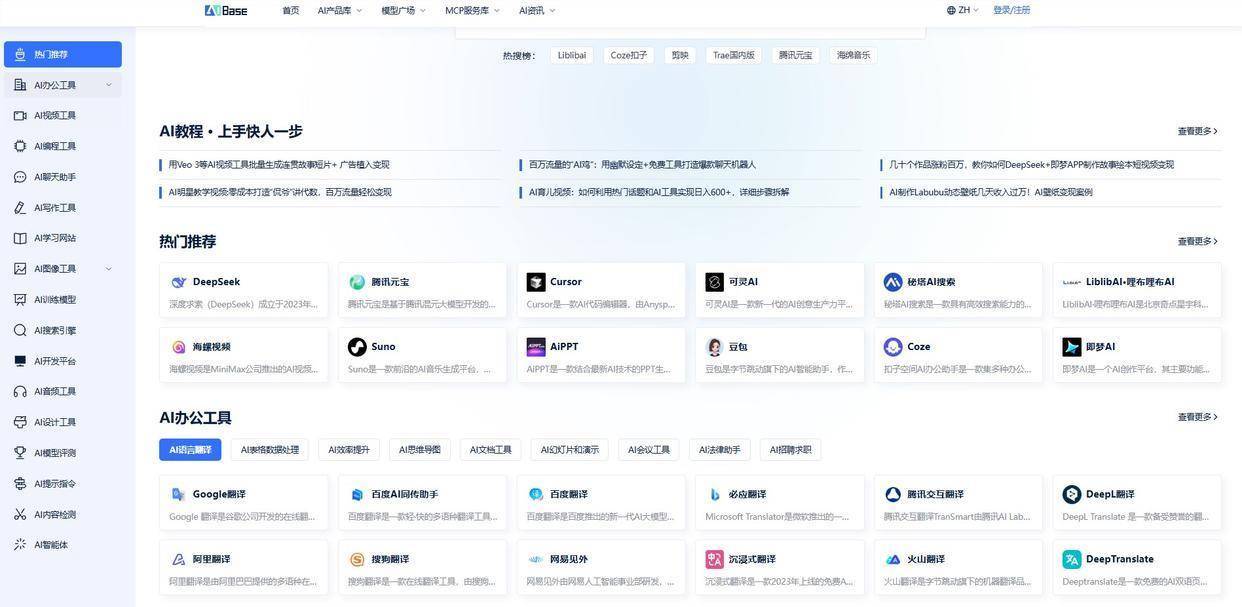
Task: Click the 海螺视频 app icon
Action: pyautogui.click(x=178, y=347)
